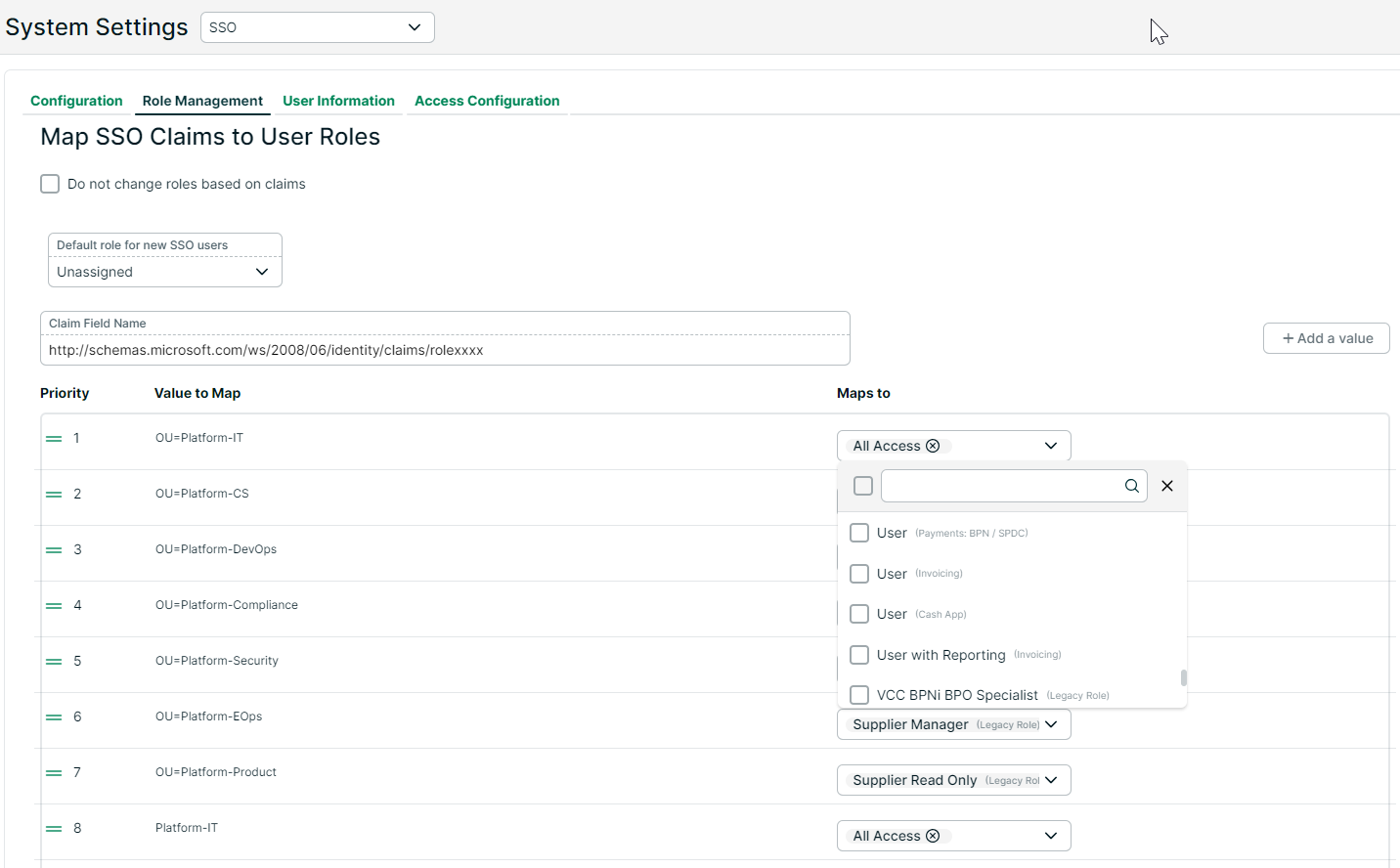The width and height of the screenshot is (1400, 868).
Task: Check the User with Reporting role
Action: point(859,655)
